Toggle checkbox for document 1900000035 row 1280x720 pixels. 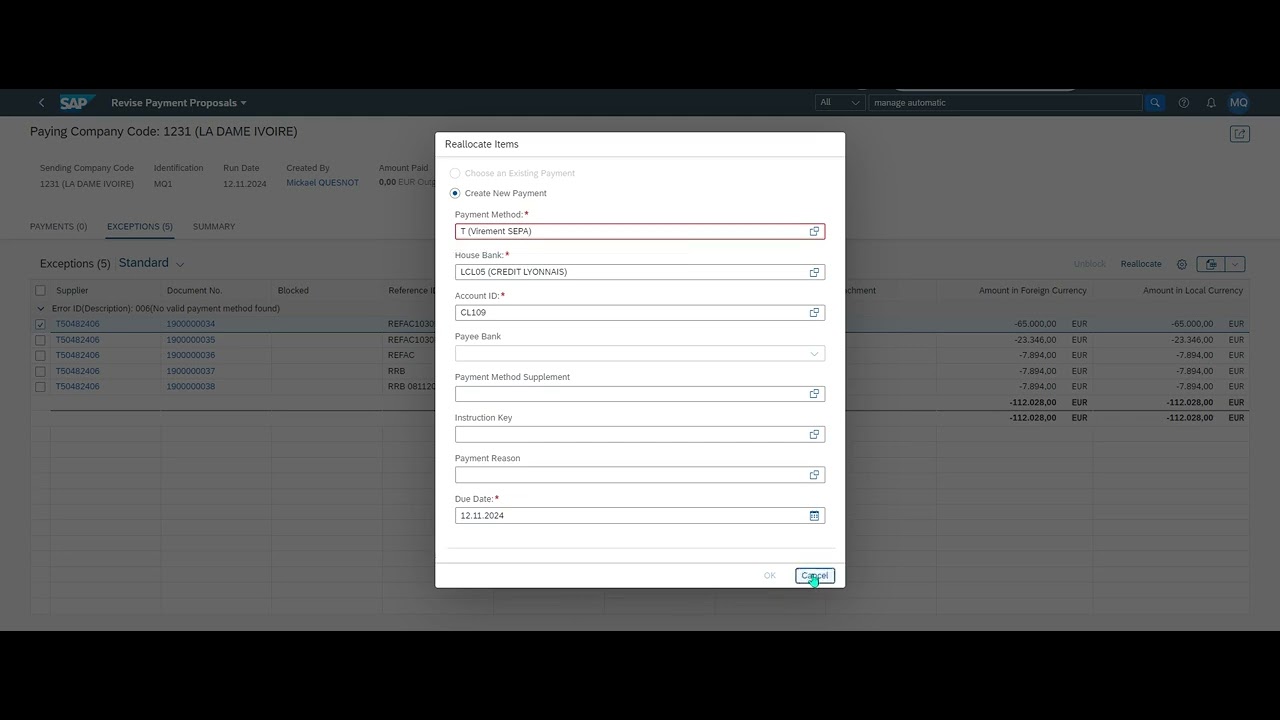click(x=40, y=340)
